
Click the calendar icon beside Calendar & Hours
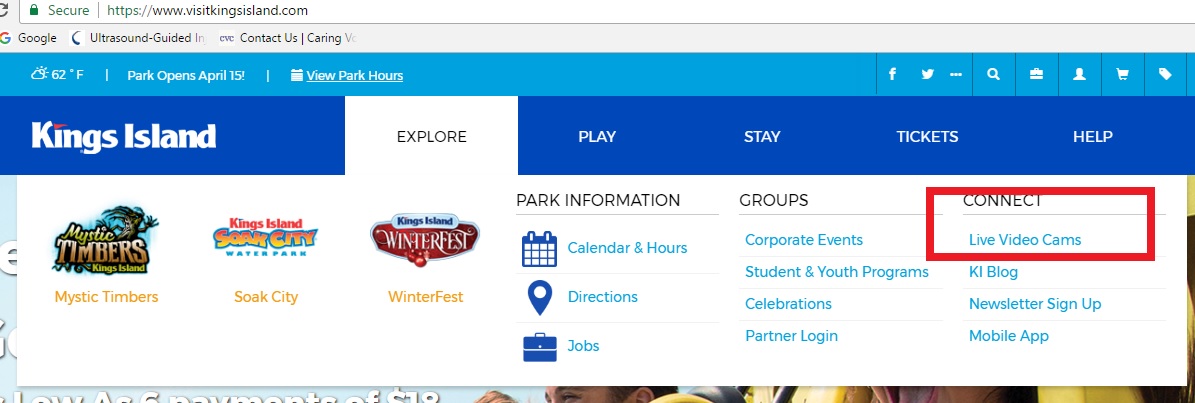click(x=539, y=249)
